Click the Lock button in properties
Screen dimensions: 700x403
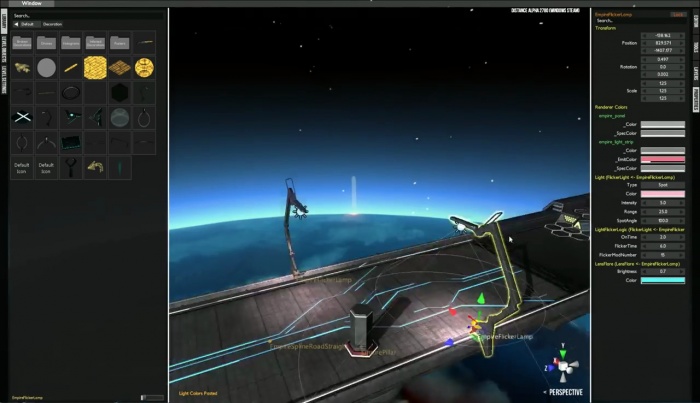(x=678, y=14)
